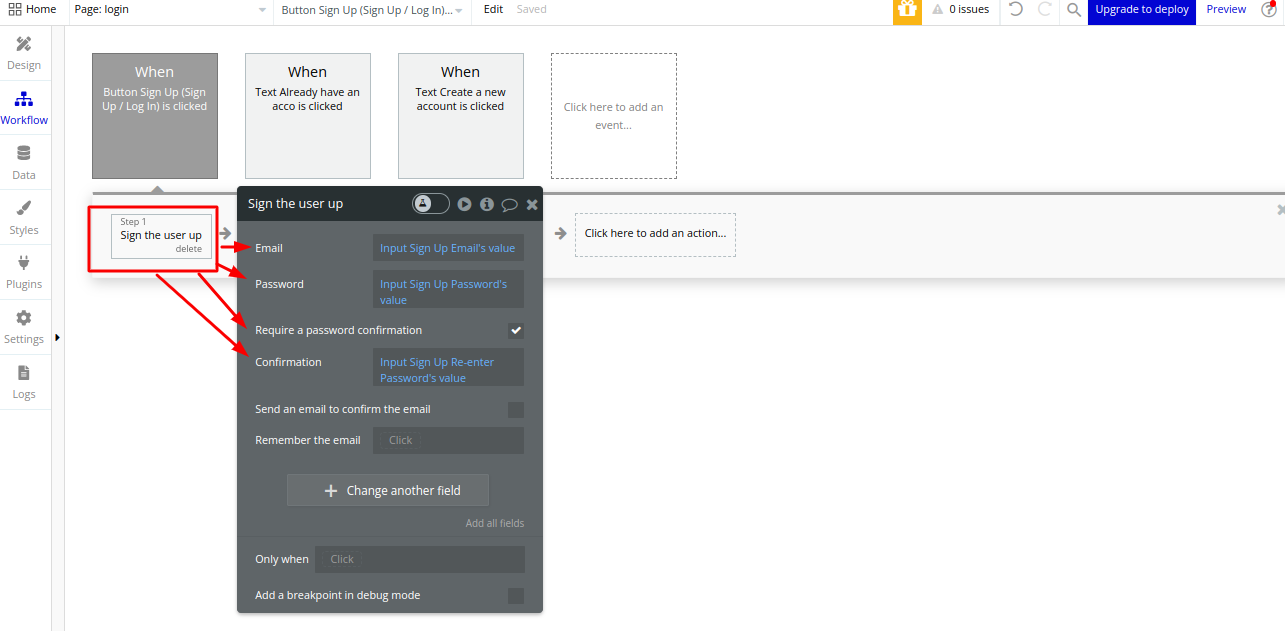Open the Design tab in sidebar
The height and width of the screenshot is (631, 1285).
[24, 54]
